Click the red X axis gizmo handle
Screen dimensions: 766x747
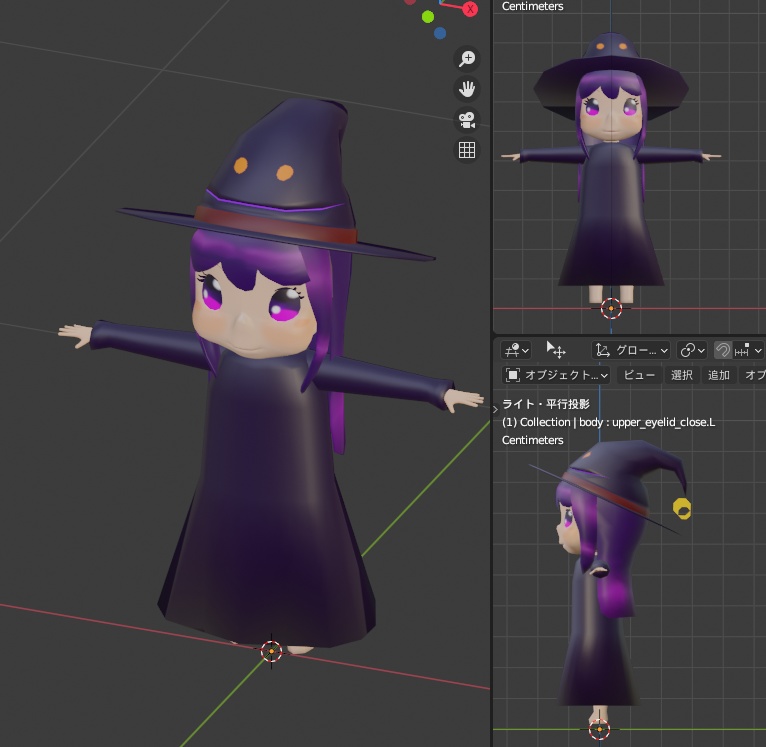(x=470, y=8)
